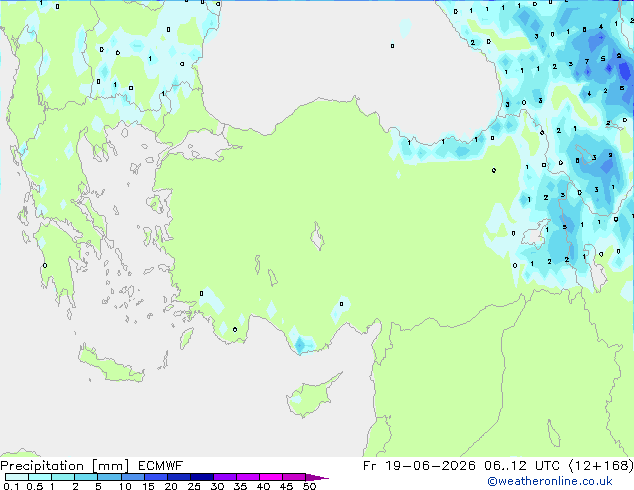The width and height of the screenshot is (634, 490).
Task: Click the 40–45 mm magenta legend swatch
Action: 271,477
